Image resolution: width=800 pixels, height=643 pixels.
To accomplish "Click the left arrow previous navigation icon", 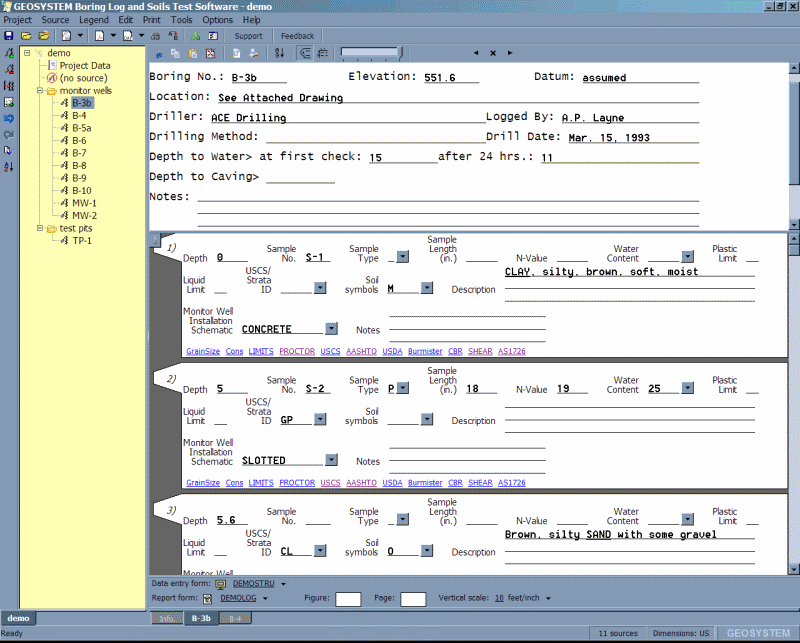I will [x=475, y=52].
